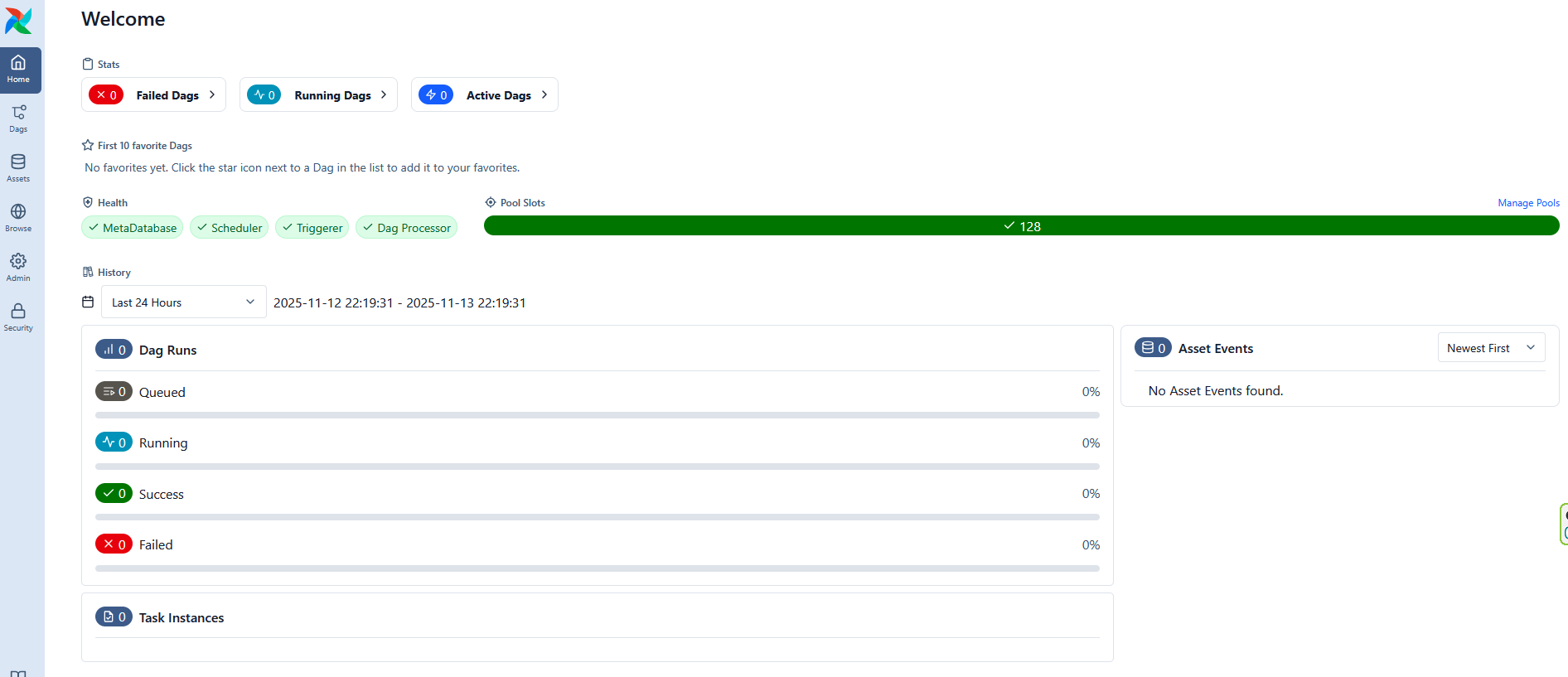The height and width of the screenshot is (677, 1568).
Task: Click the MetaDatabase health status badge
Action: pyautogui.click(x=133, y=228)
